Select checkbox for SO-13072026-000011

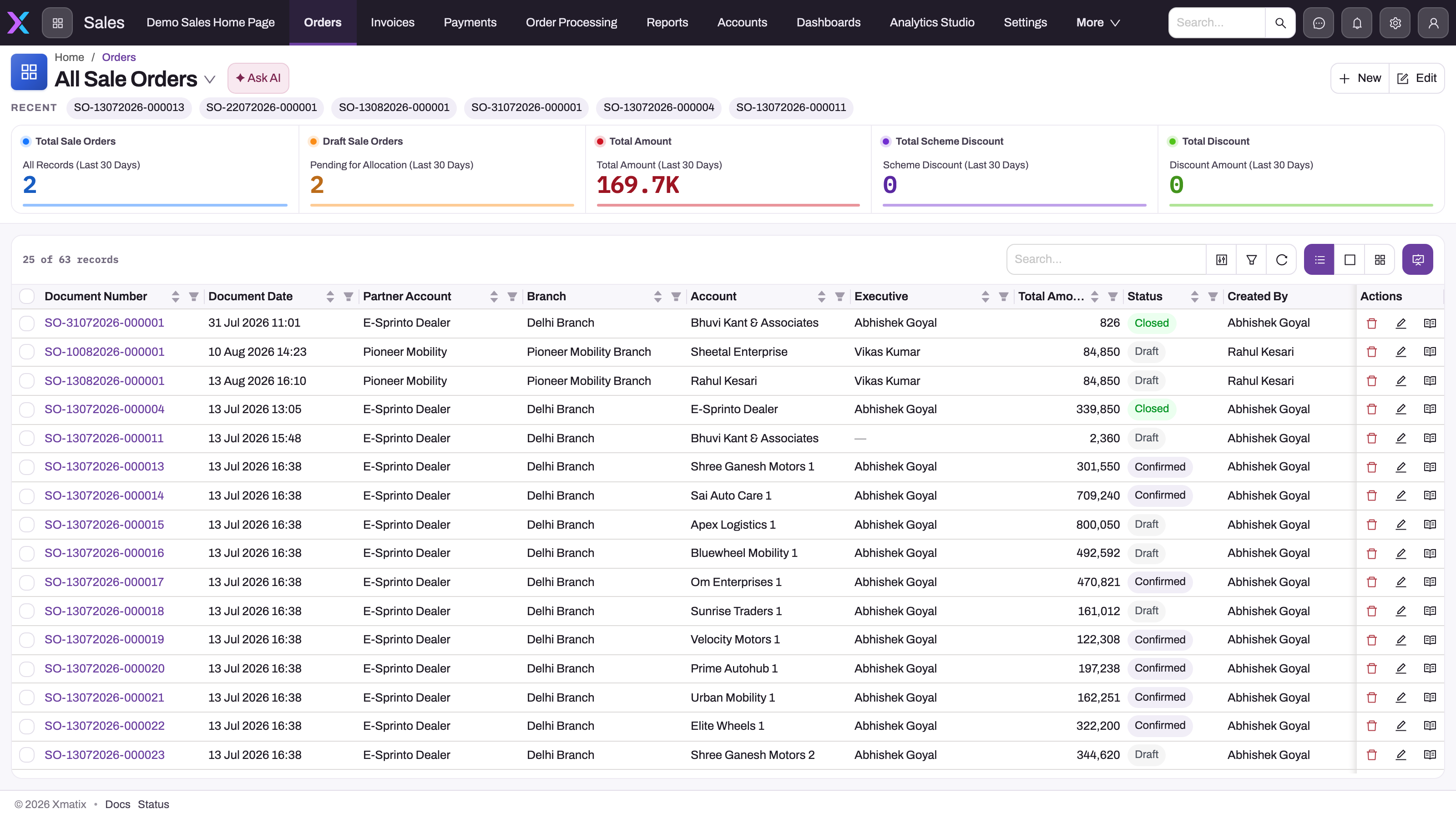[x=26, y=438]
